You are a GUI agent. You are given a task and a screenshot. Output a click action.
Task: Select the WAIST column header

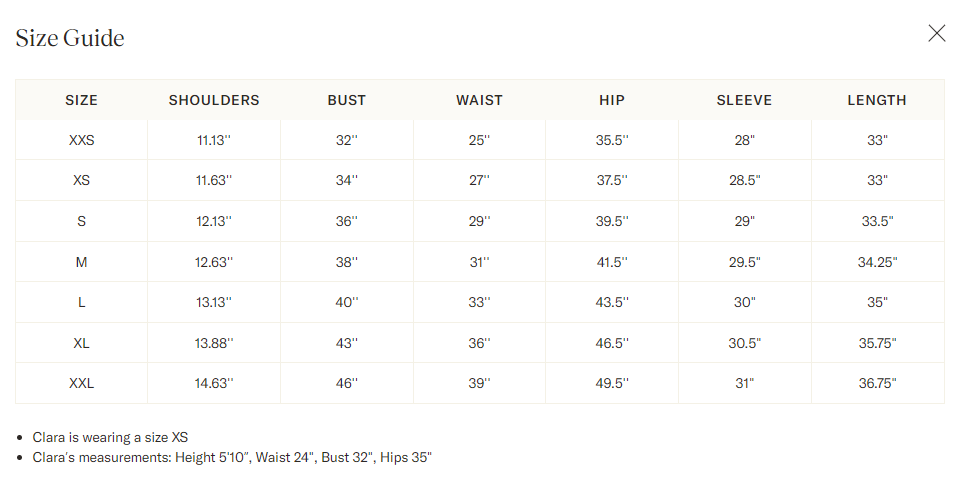click(x=479, y=100)
